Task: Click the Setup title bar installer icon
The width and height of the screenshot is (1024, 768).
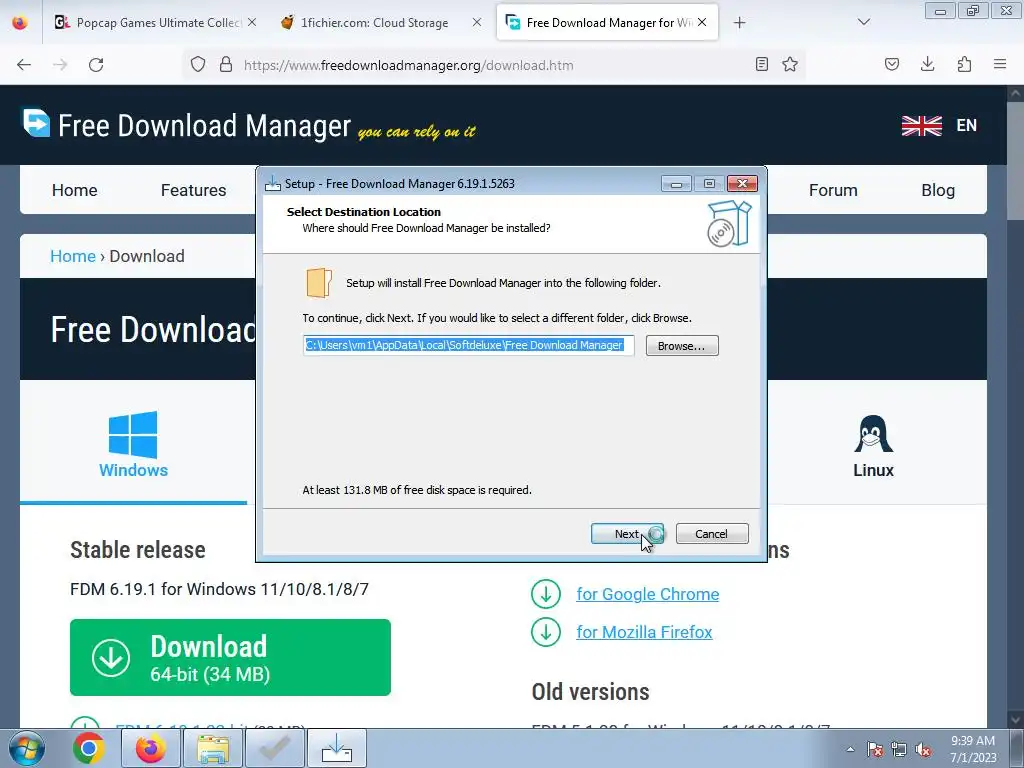Action: pos(272,184)
